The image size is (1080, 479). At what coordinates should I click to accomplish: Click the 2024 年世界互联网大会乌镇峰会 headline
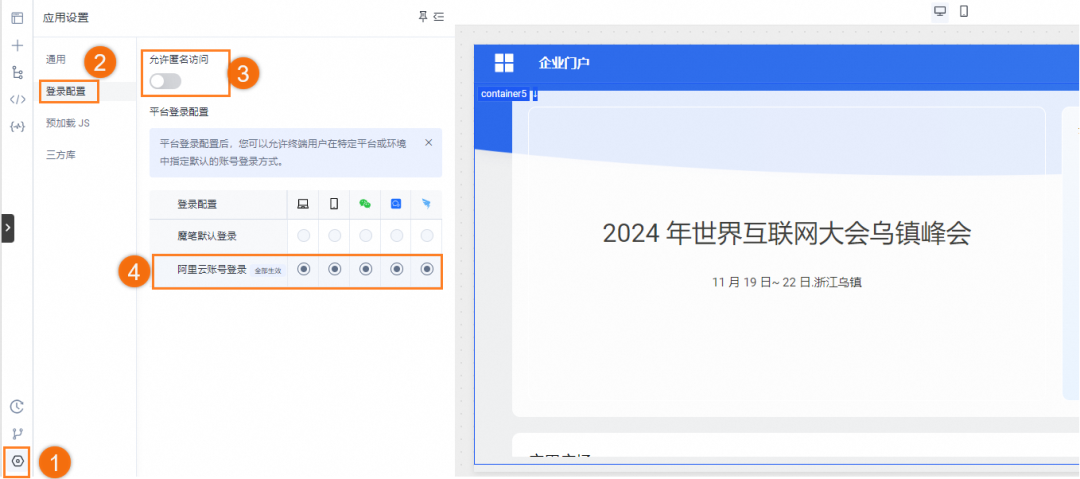tap(787, 234)
